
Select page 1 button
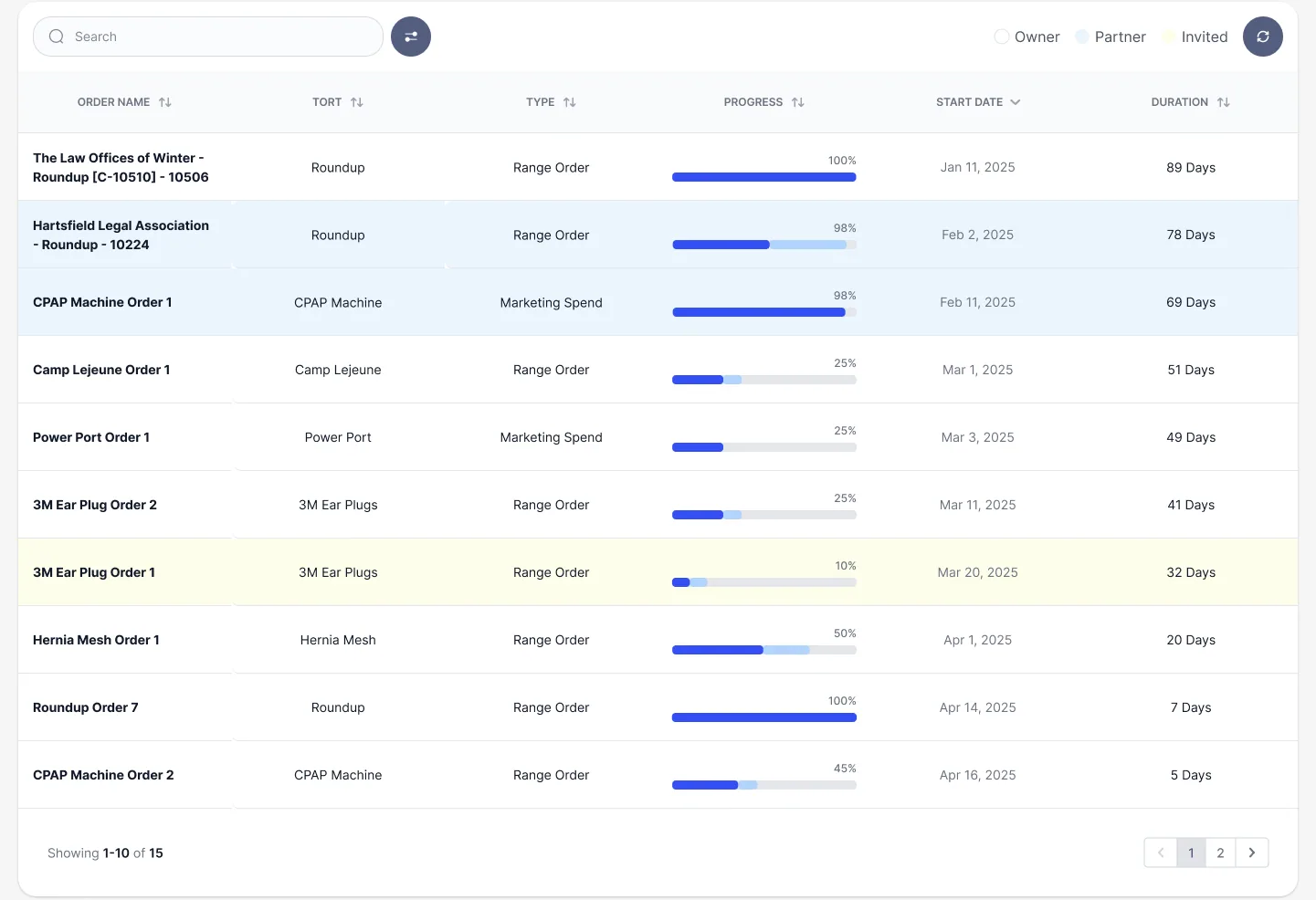click(1191, 853)
